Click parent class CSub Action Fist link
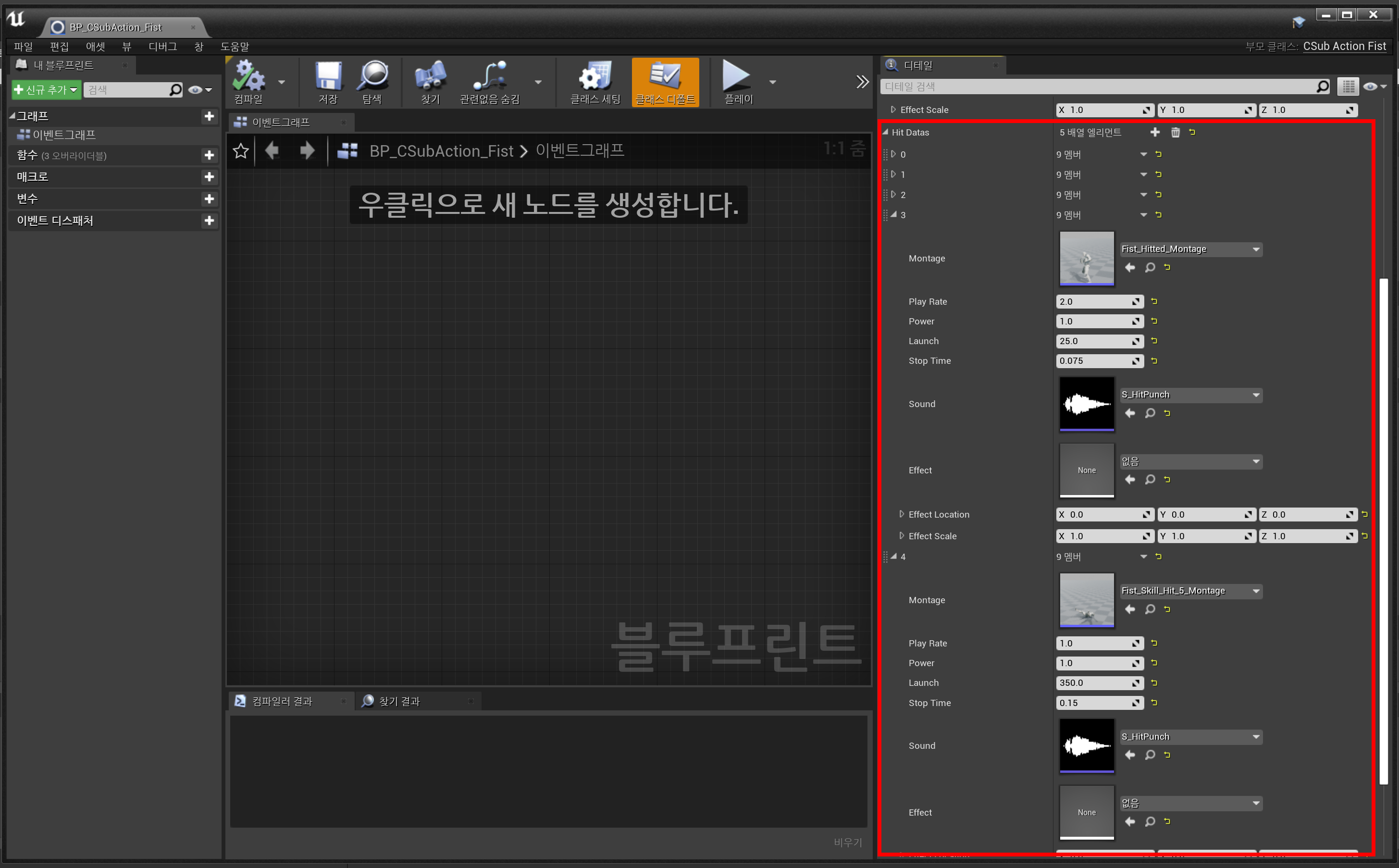This screenshot has height=868, width=1399. [1344, 46]
